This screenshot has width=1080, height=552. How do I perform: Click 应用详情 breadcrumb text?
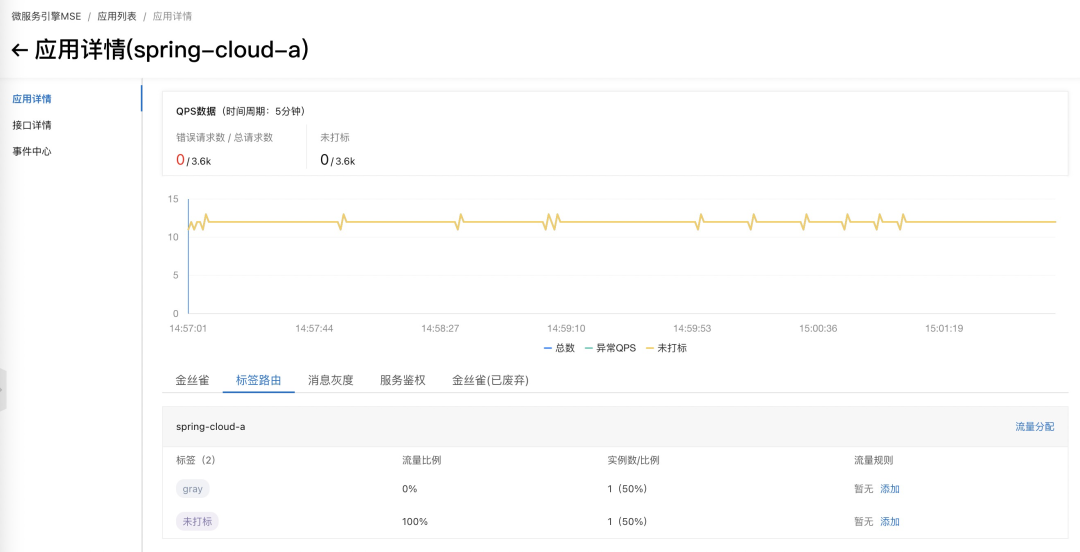click(x=172, y=16)
